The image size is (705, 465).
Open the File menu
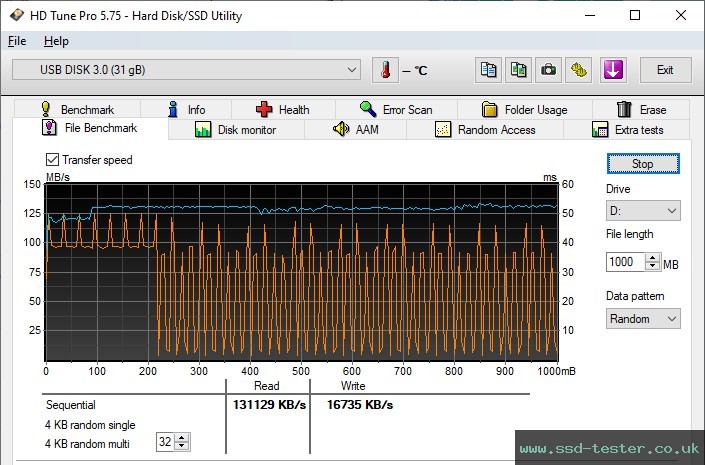tap(17, 41)
